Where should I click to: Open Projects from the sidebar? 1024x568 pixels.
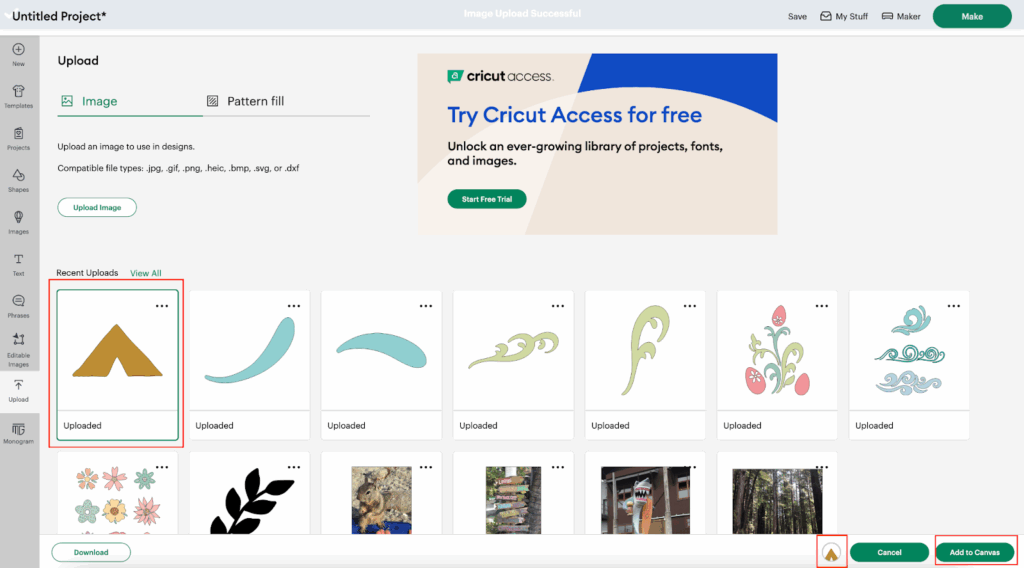pos(18,133)
